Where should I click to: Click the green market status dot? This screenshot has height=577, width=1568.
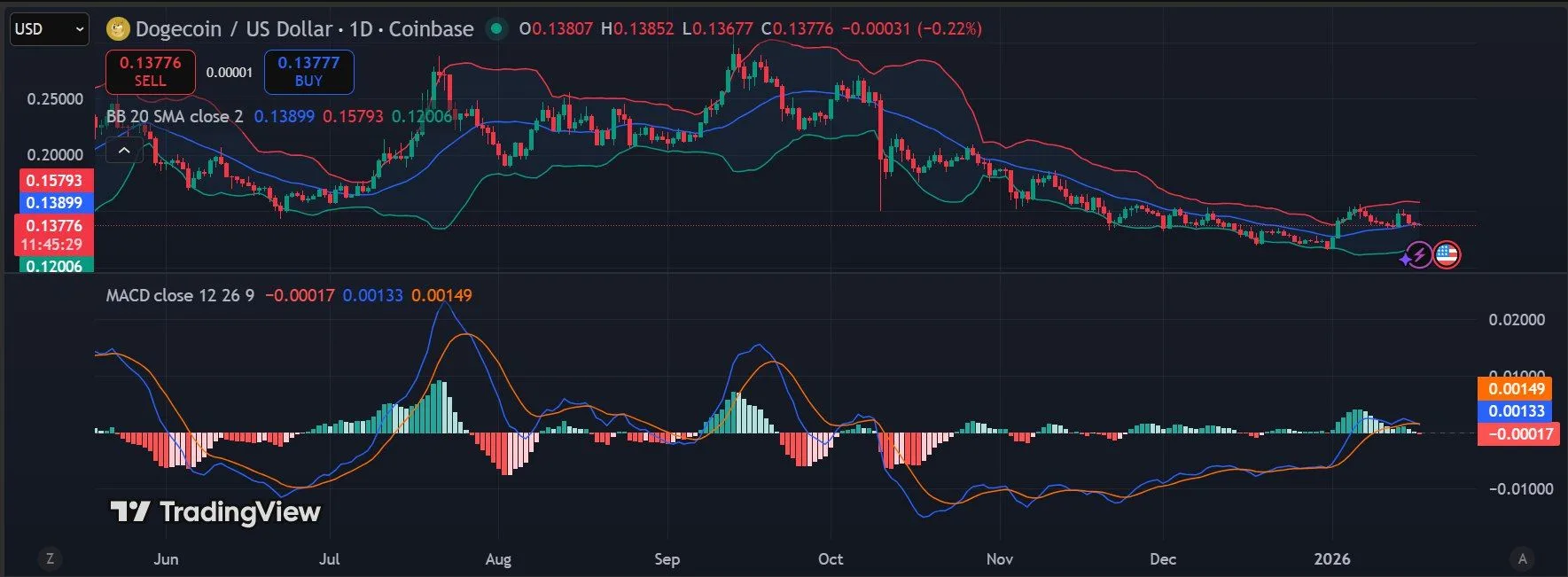[497, 29]
